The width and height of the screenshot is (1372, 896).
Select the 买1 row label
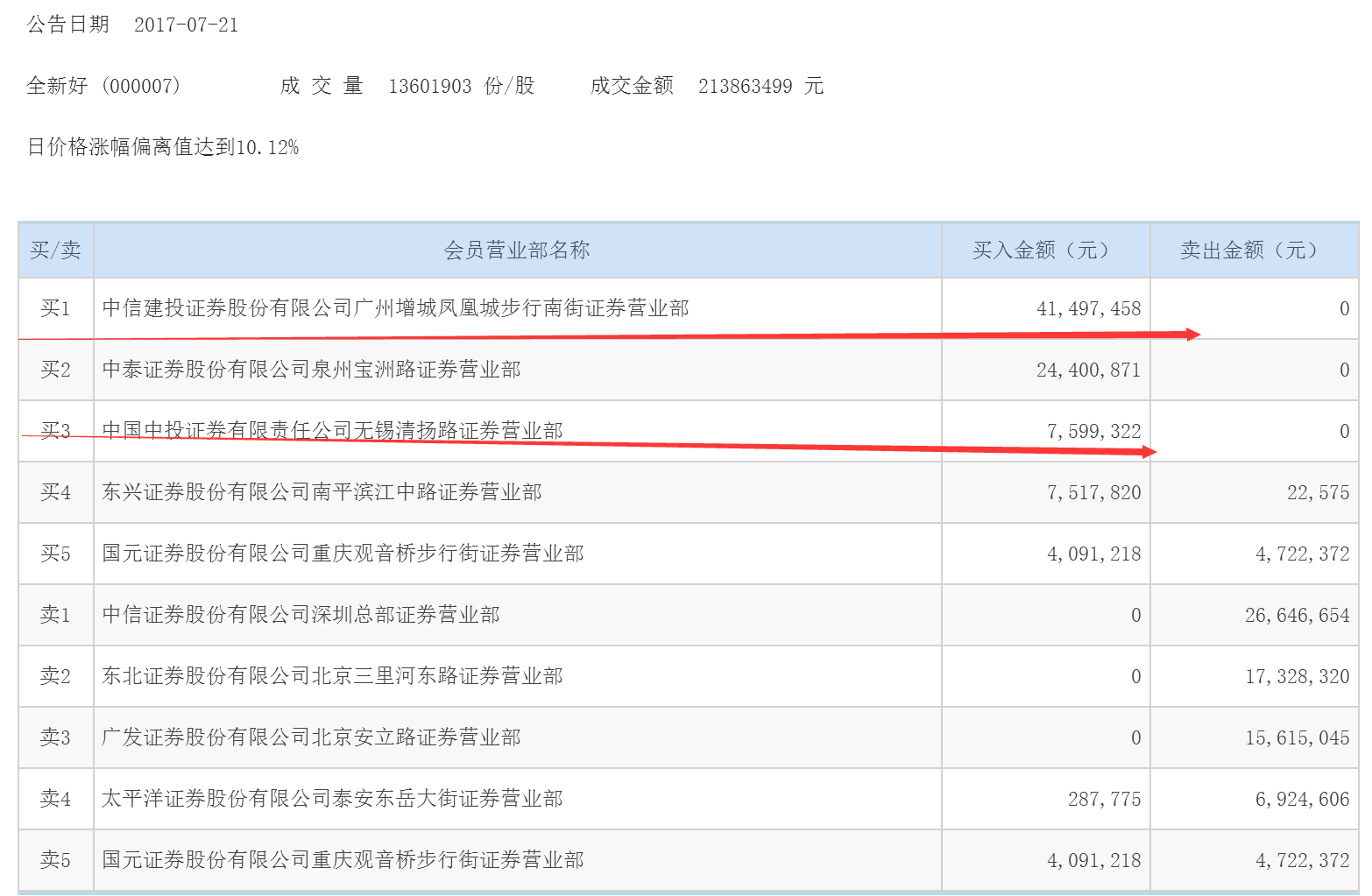tap(55, 308)
